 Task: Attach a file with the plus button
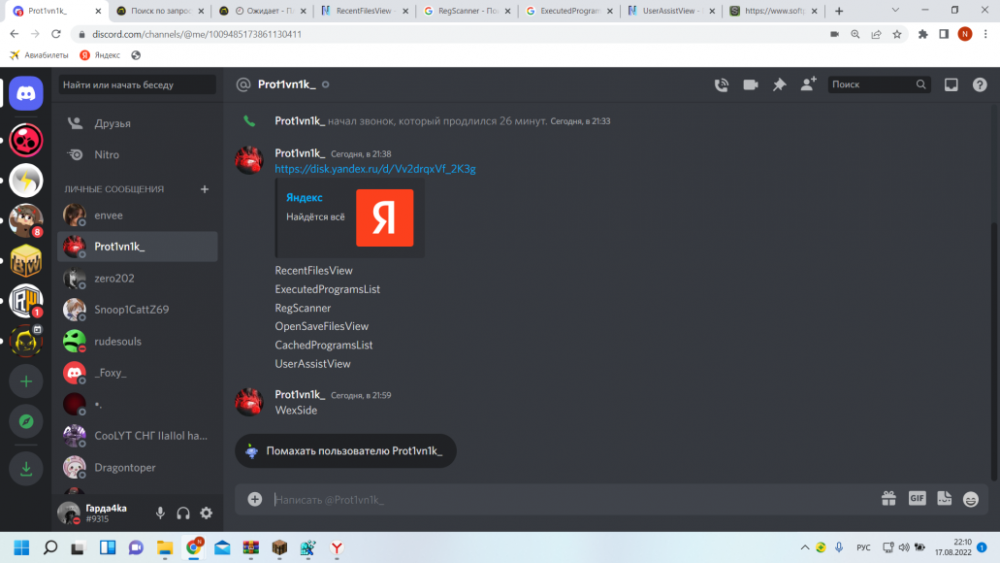click(254, 499)
